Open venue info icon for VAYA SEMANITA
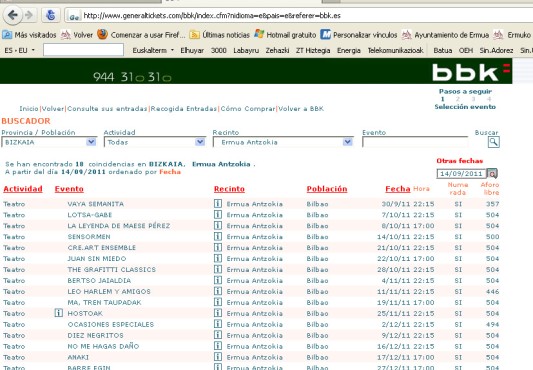Image resolution: width=533 pixels, height=370 pixels. [218, 203]
